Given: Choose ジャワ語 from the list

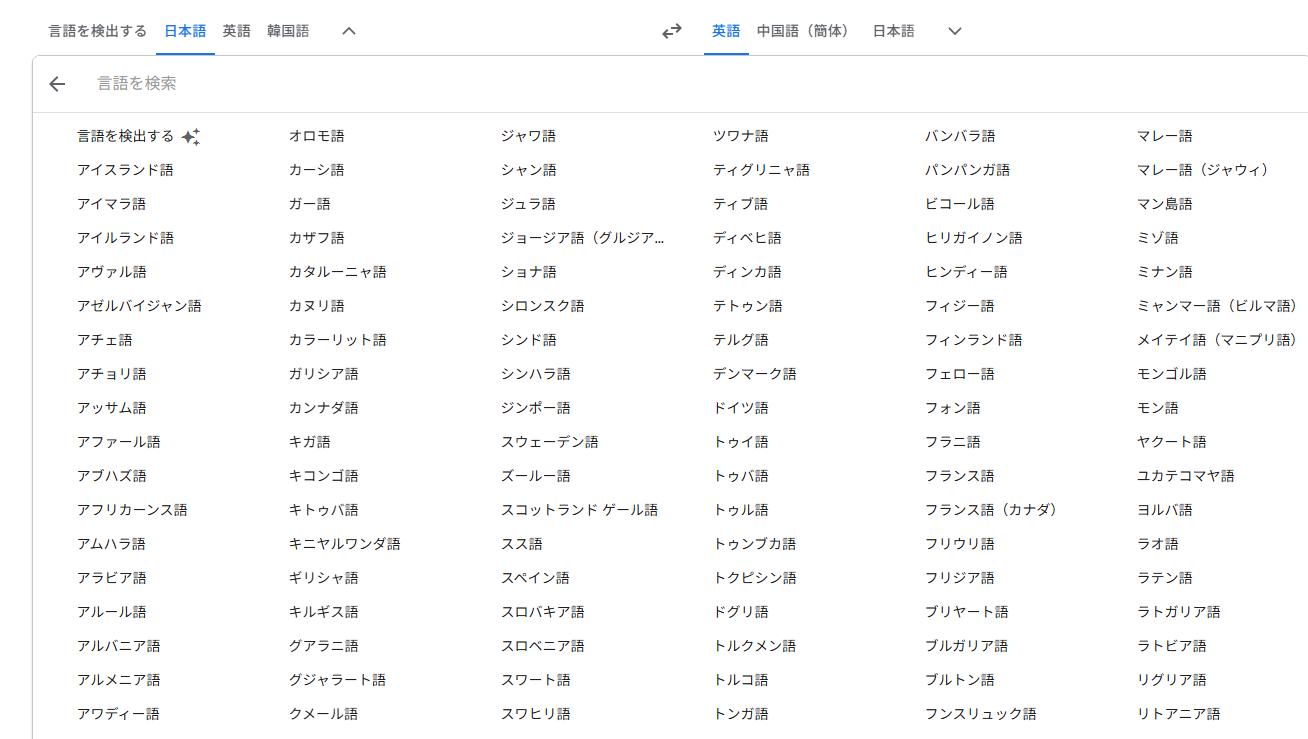Looking at the screenshot, I should [x=528, y=136].
